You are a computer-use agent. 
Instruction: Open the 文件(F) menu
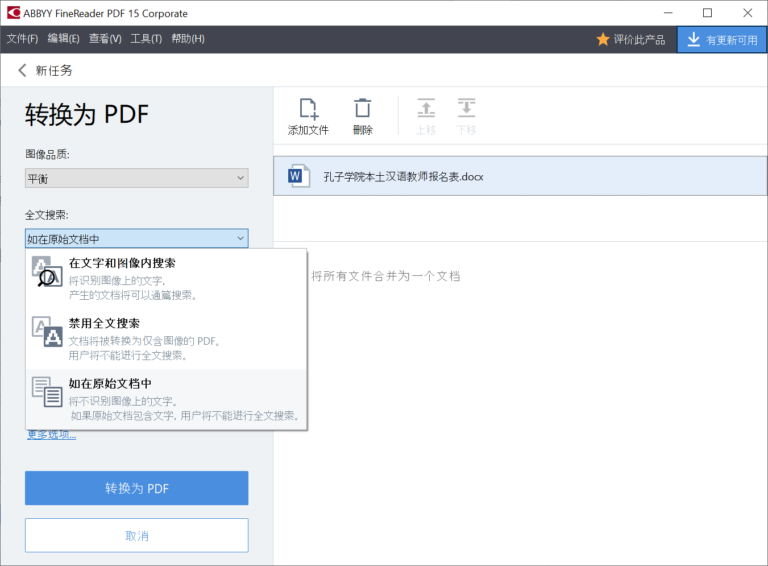22,39
